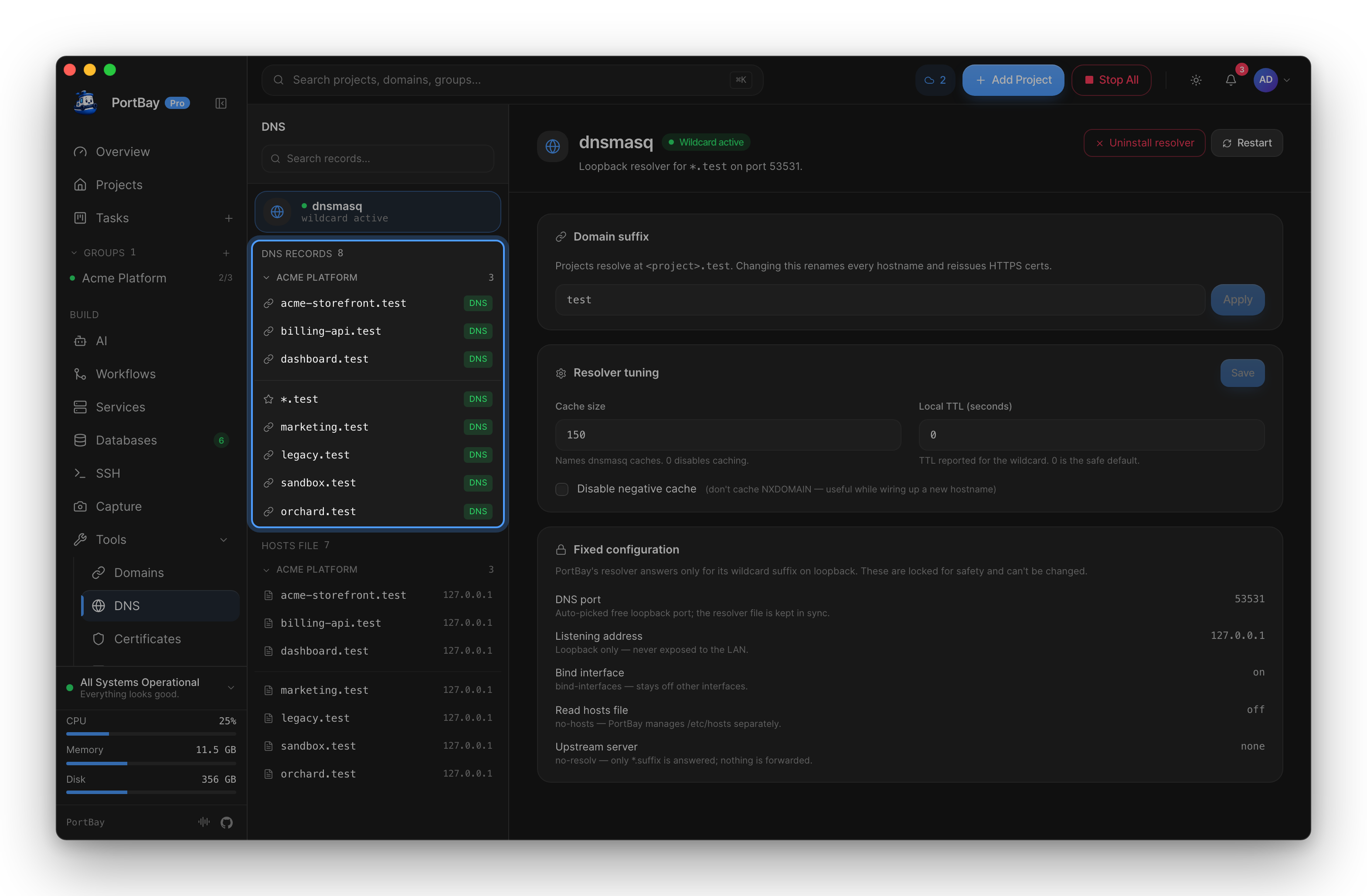Apply the domain suffix change
Screen dimensions: 1367x896
tap(1238, 300)
